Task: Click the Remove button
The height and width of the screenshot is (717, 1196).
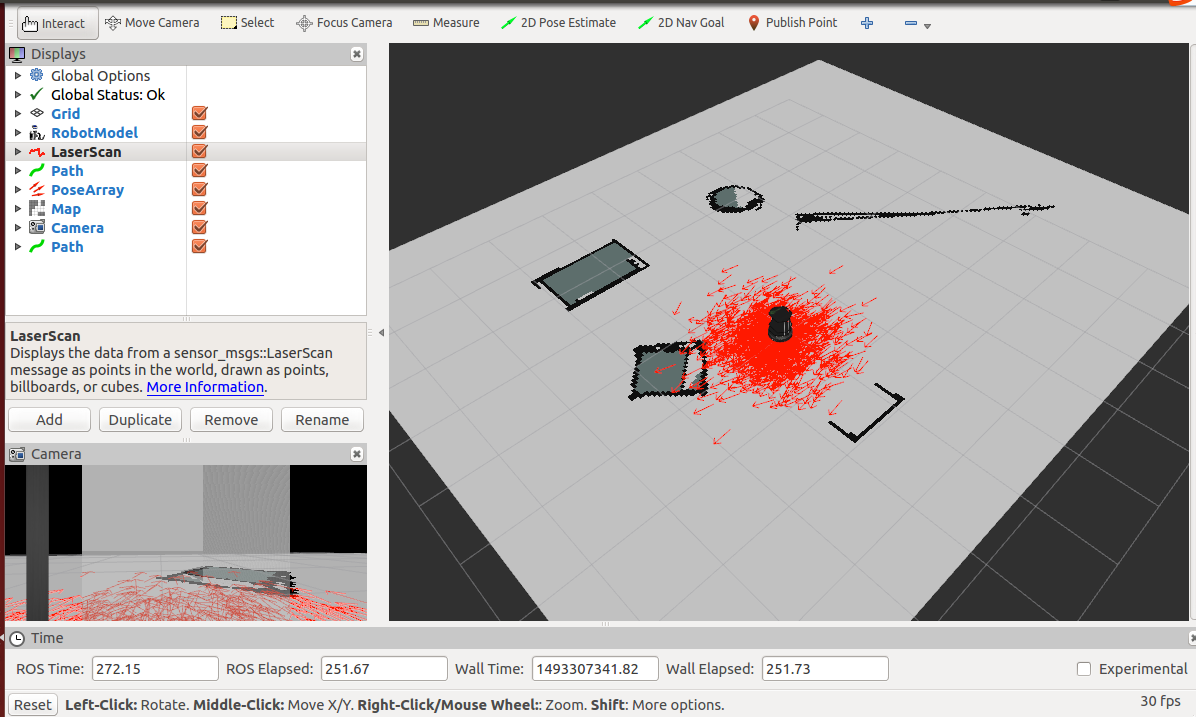Action: pyautogui.click(x=231, y=420)
